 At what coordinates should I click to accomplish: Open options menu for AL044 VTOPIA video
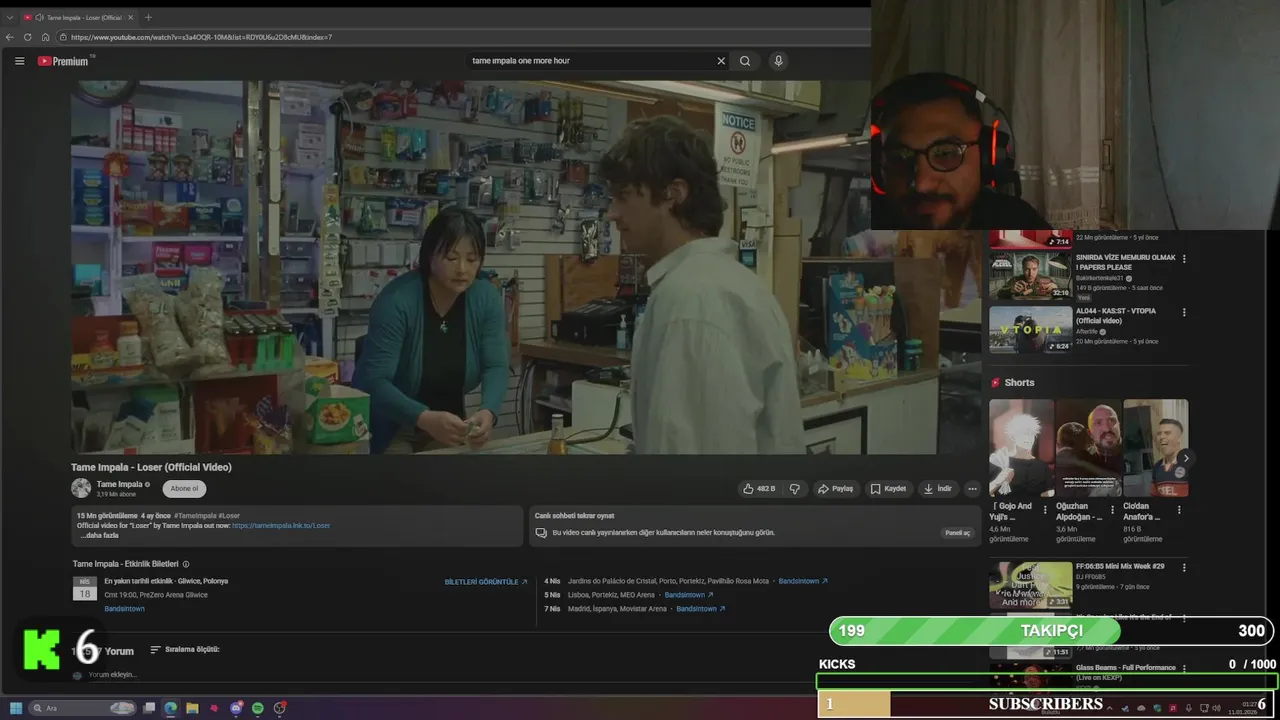coord(1184,312)
